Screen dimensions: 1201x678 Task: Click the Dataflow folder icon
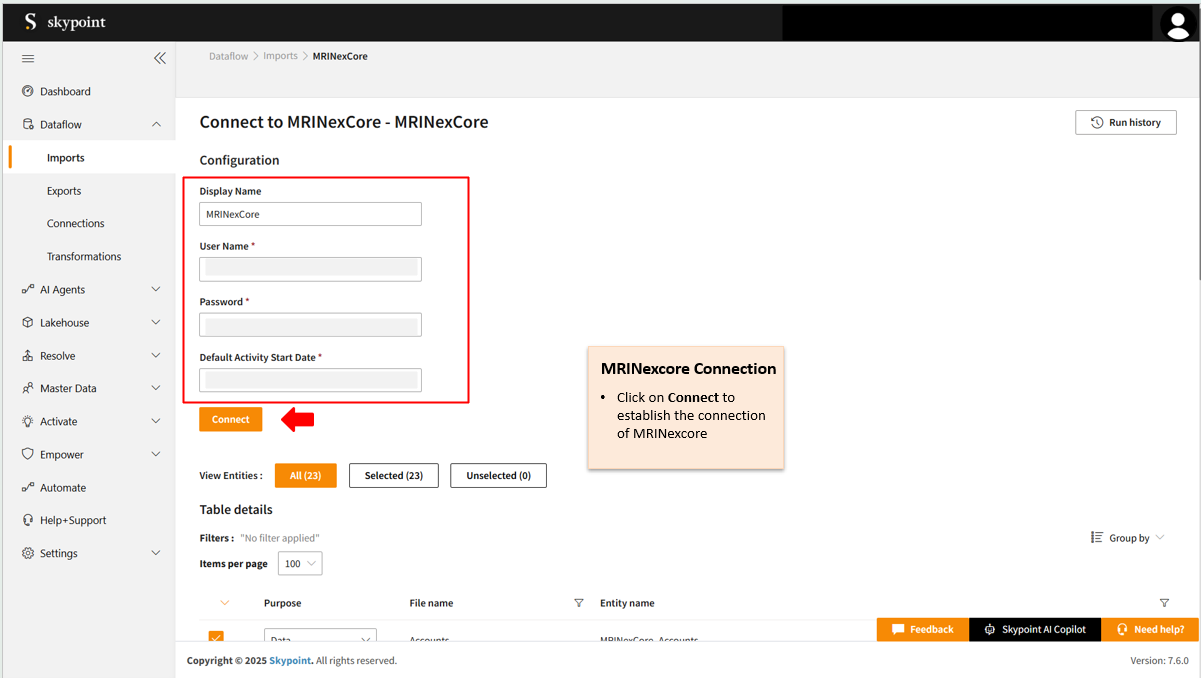[27, 125]
